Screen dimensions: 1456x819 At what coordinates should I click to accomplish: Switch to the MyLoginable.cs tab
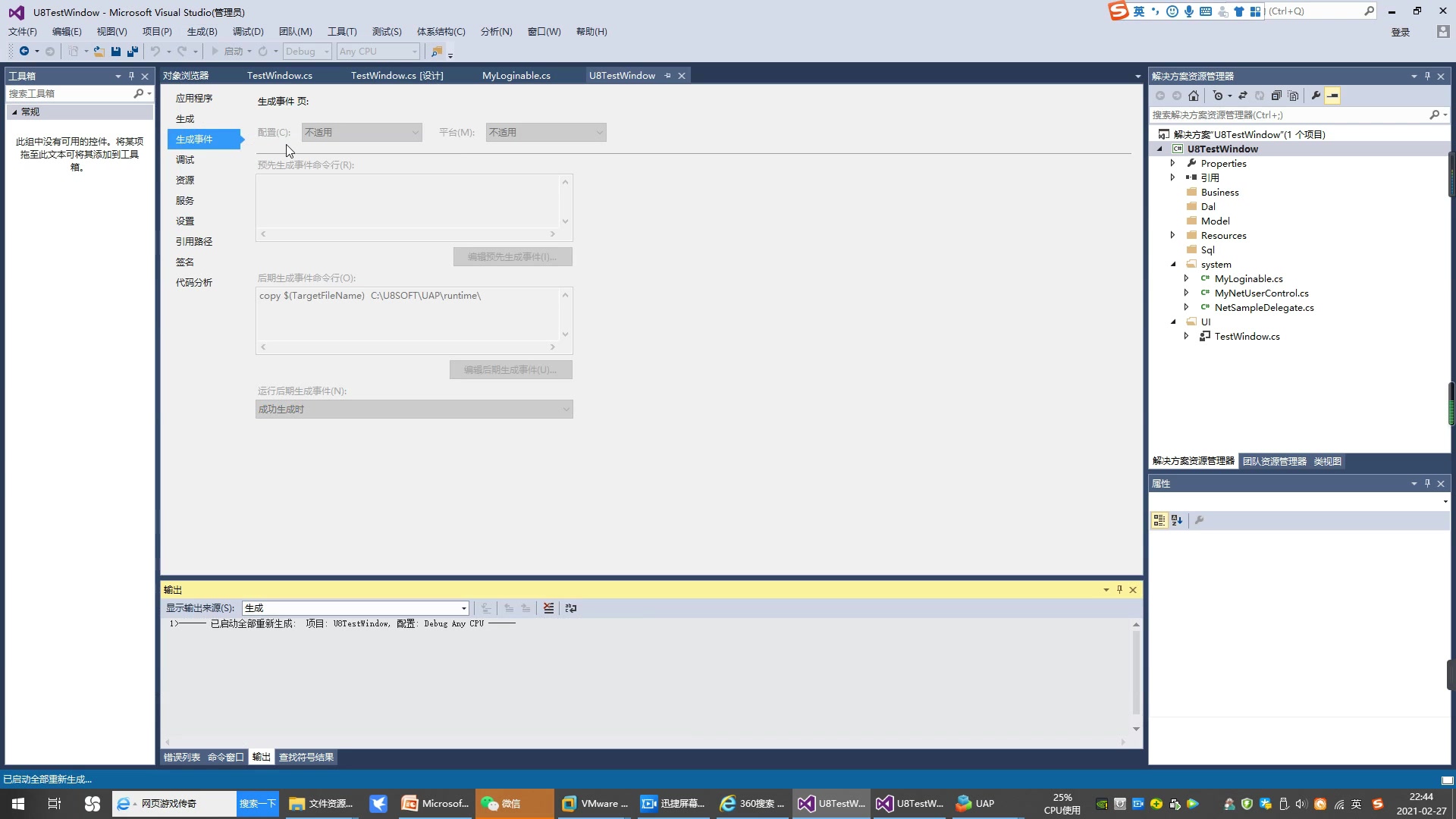[x=516, y=75]
